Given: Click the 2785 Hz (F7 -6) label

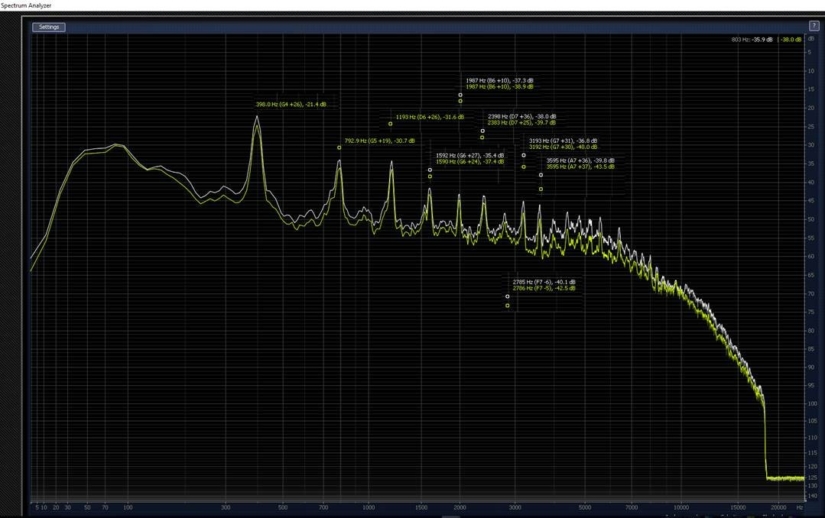Looking at the screenshot, I should coord(544,282).
